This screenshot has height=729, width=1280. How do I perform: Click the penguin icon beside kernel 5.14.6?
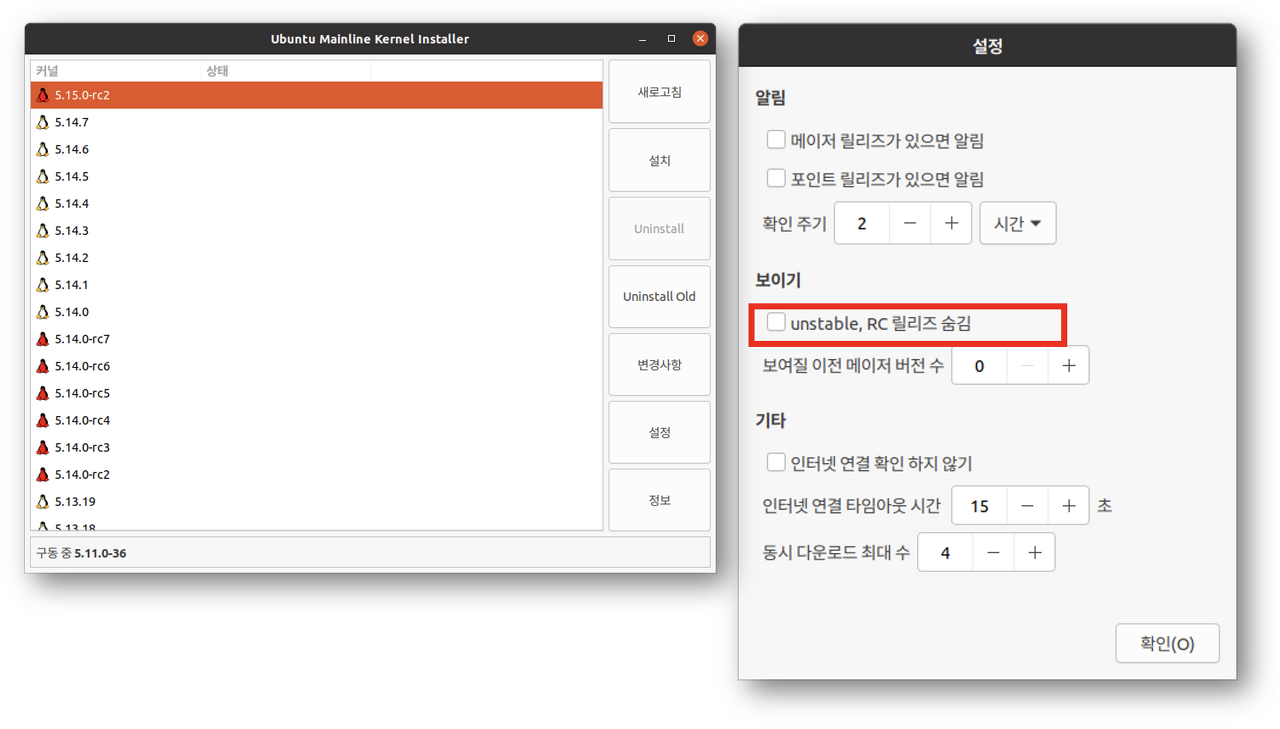(x=42, y=149)
